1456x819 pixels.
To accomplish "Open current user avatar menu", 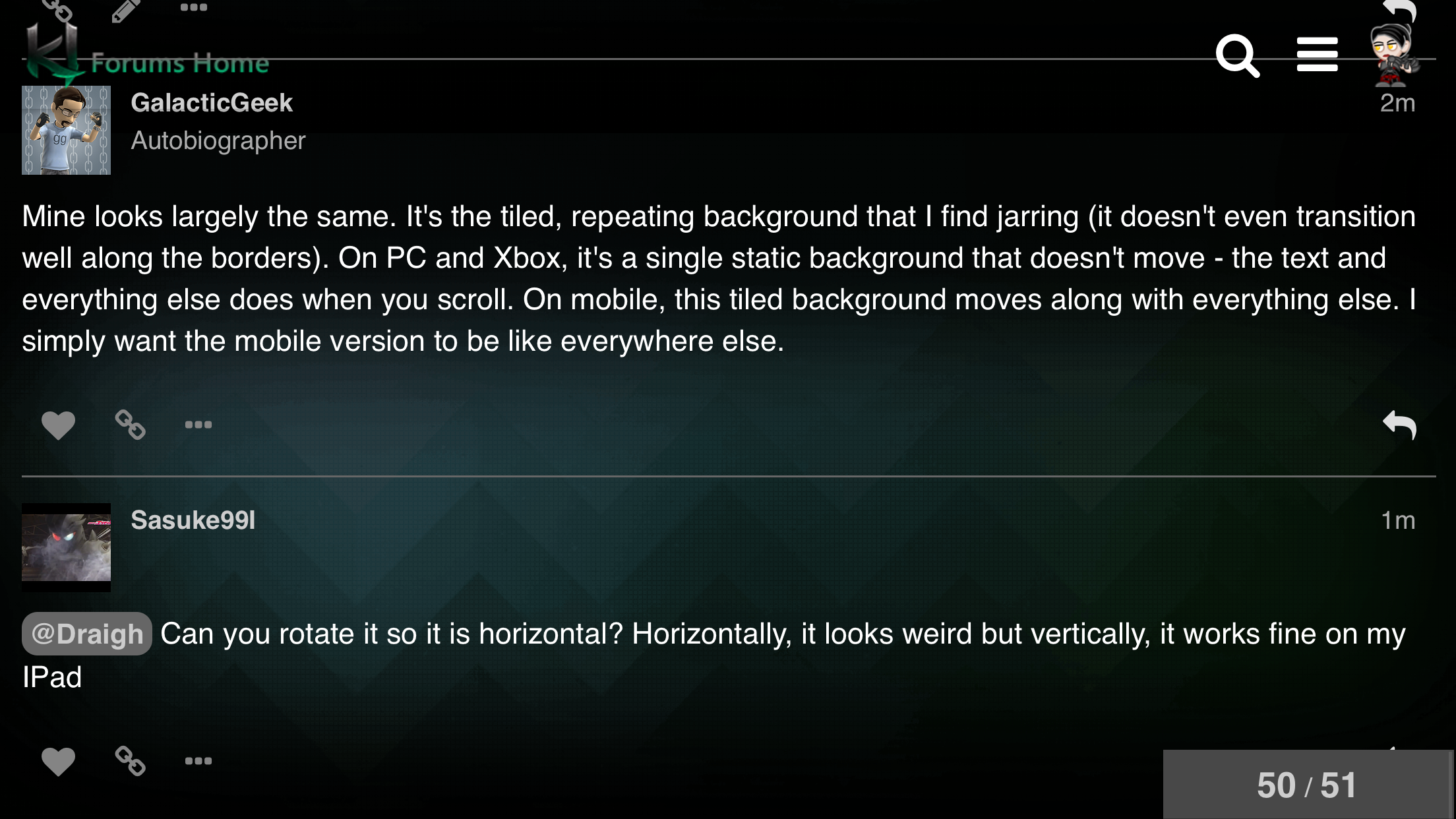I will [x=1393, y=55].
